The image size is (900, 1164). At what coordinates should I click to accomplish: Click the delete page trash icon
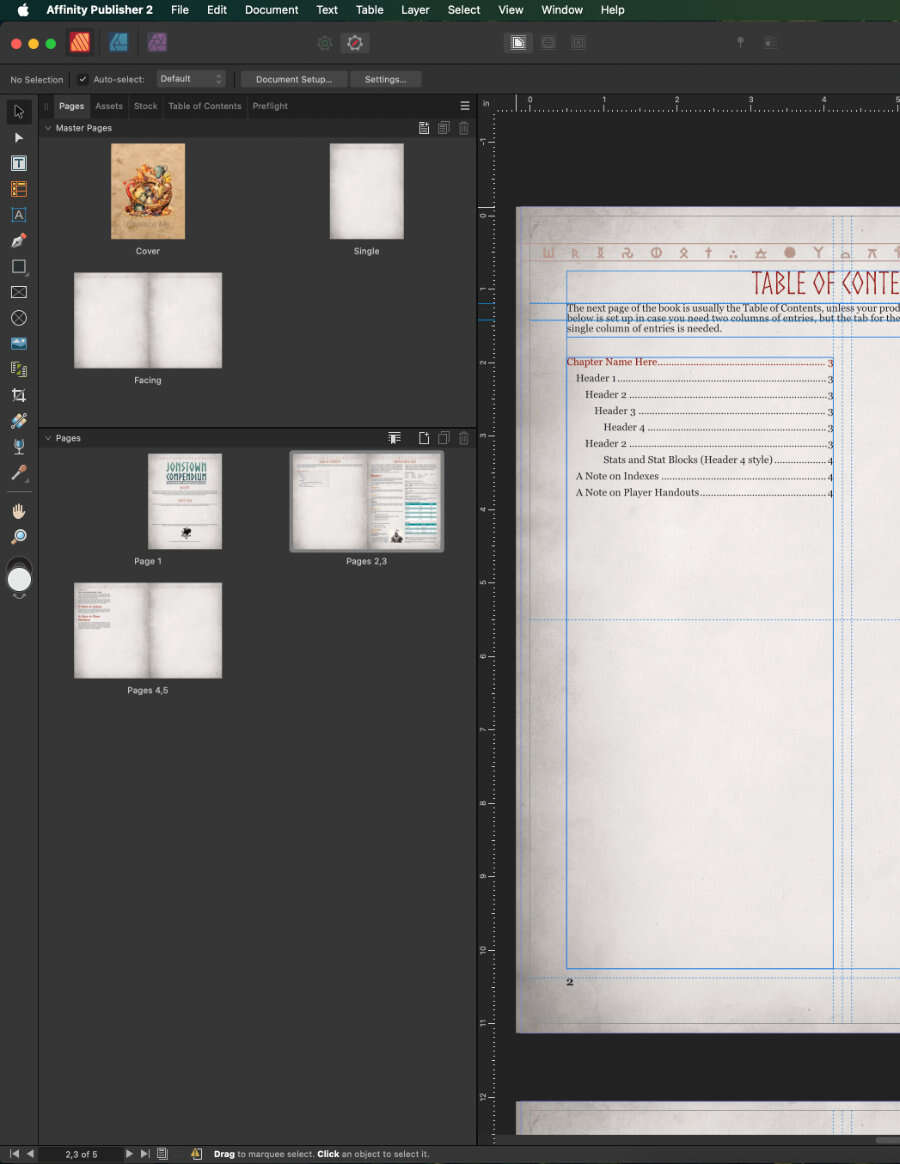pos(462,437)
